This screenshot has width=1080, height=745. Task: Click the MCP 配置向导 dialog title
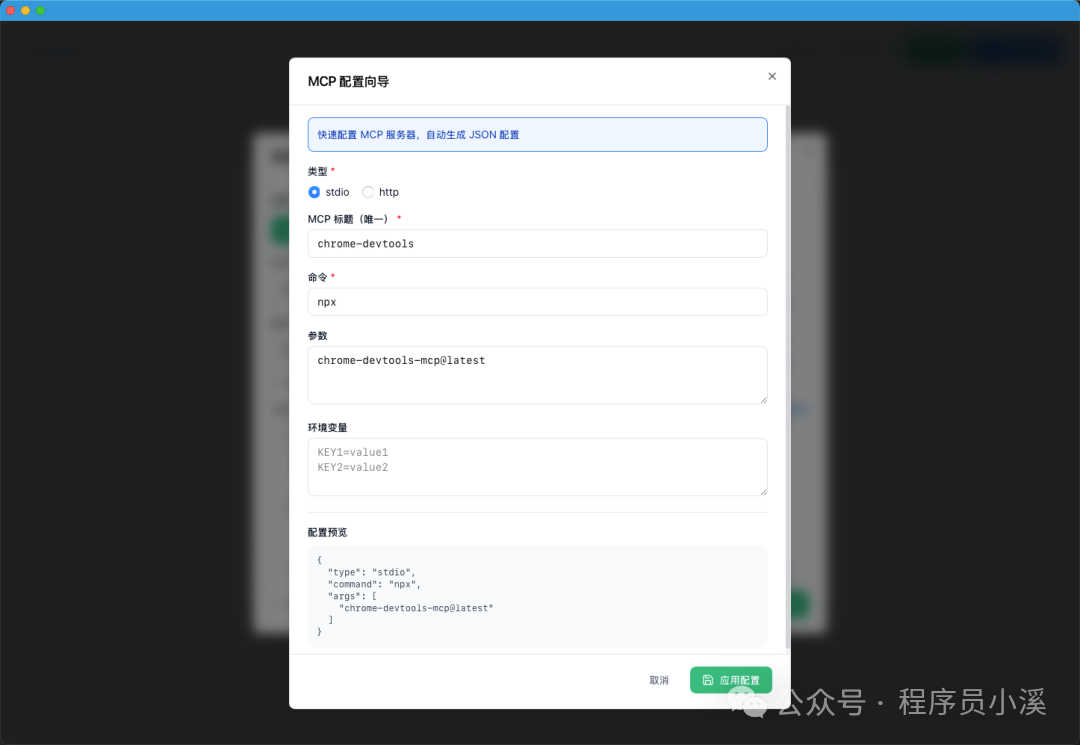(348, 82)
